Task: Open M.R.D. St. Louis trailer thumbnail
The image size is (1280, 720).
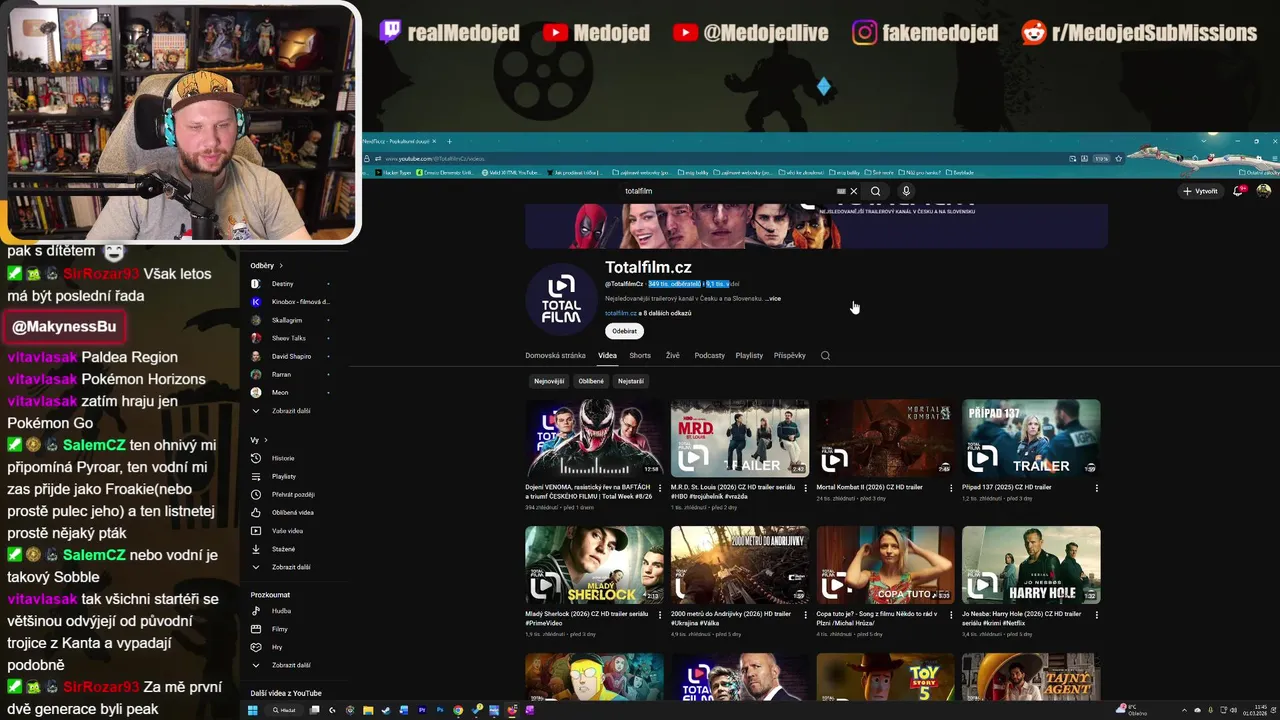Action: point(740,438)
